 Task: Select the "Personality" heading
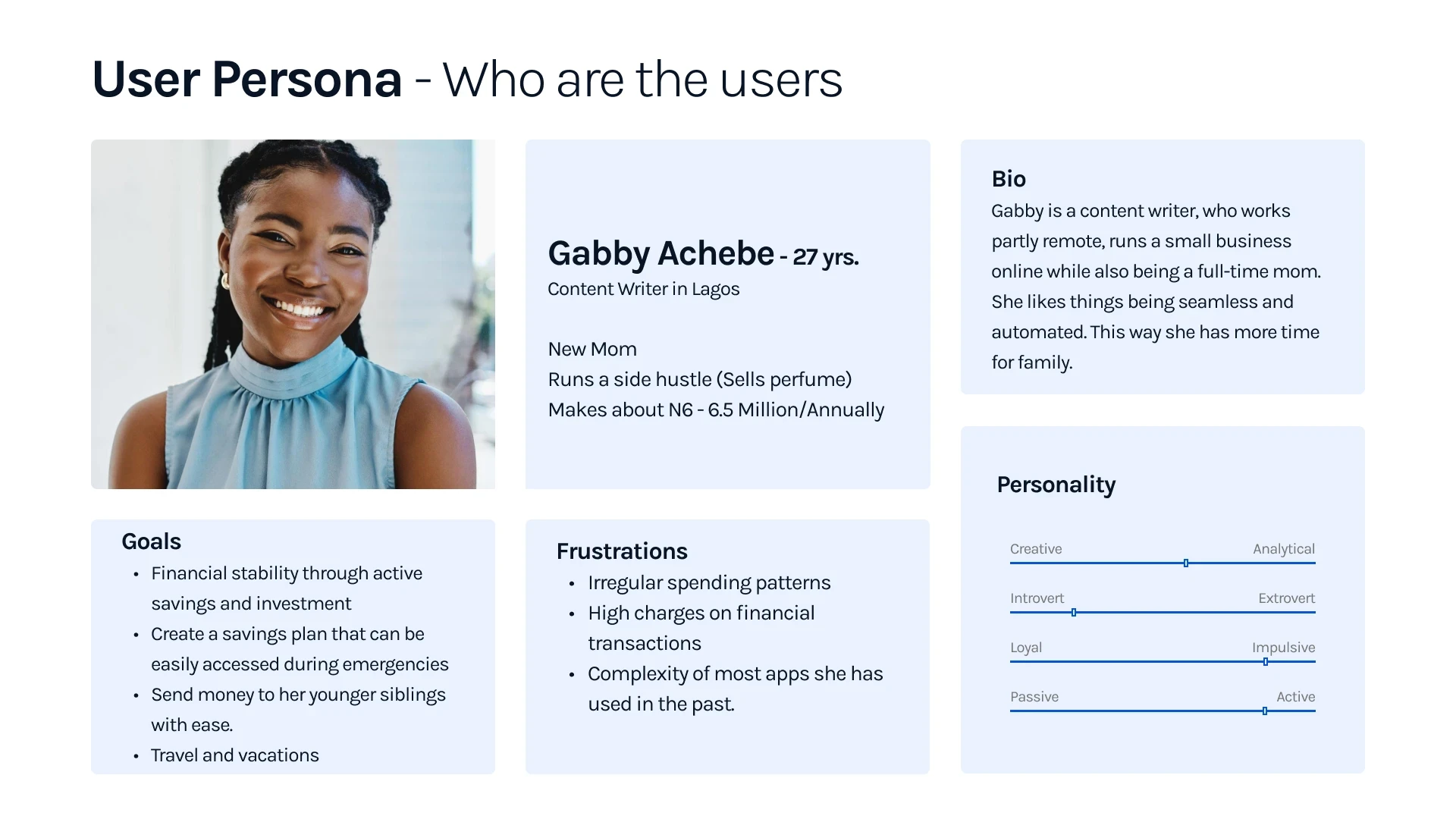1056,485
